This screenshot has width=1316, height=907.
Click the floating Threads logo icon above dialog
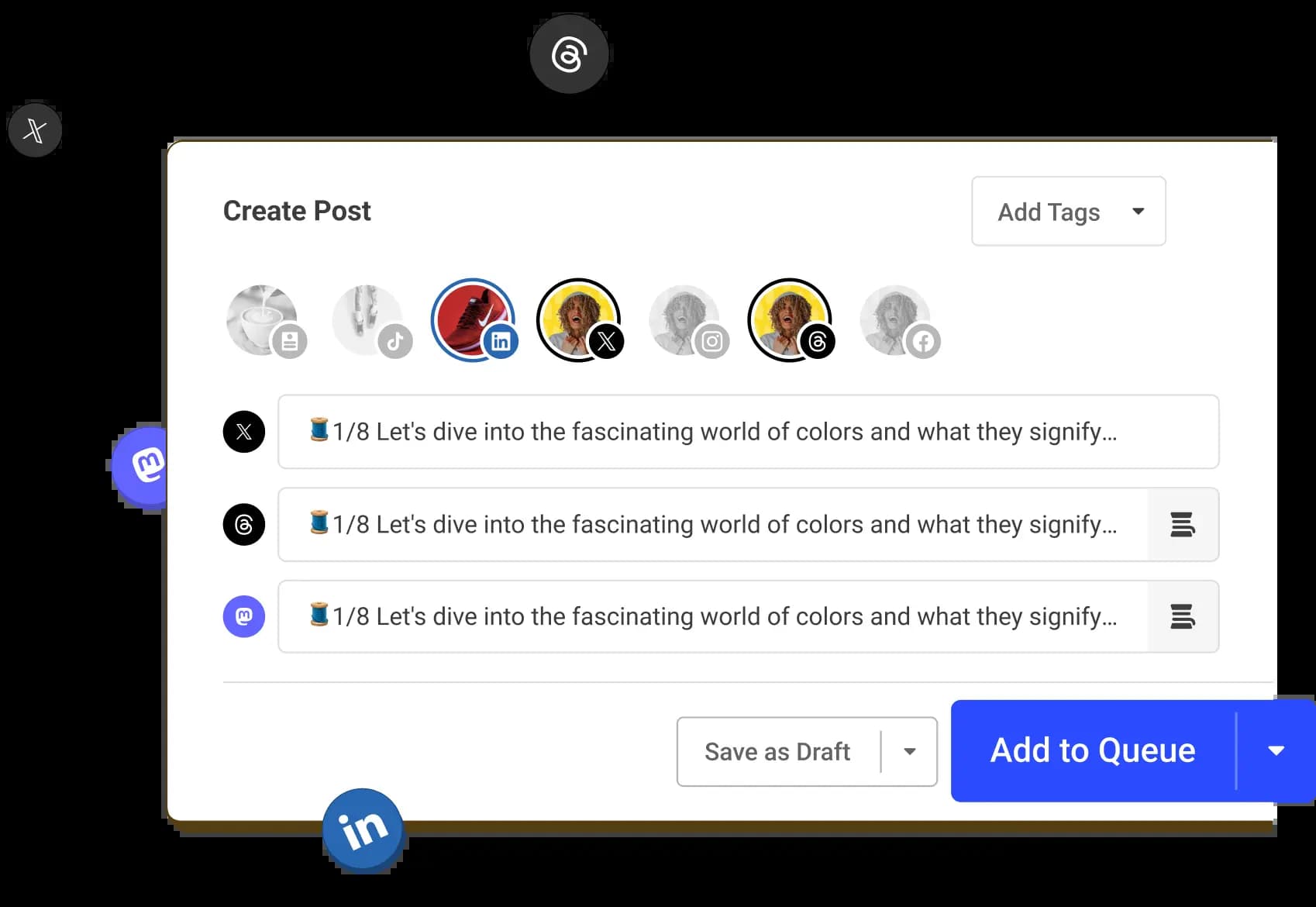569,54
